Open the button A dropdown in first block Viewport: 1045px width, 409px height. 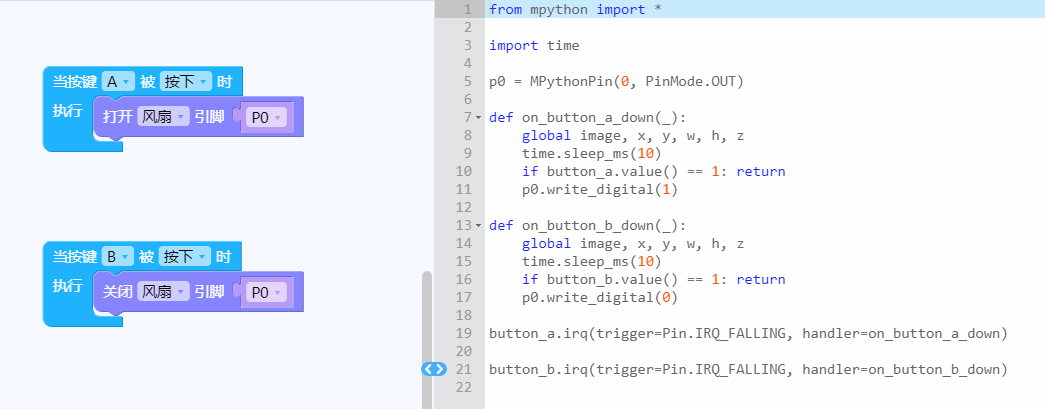tap(118, 81)
